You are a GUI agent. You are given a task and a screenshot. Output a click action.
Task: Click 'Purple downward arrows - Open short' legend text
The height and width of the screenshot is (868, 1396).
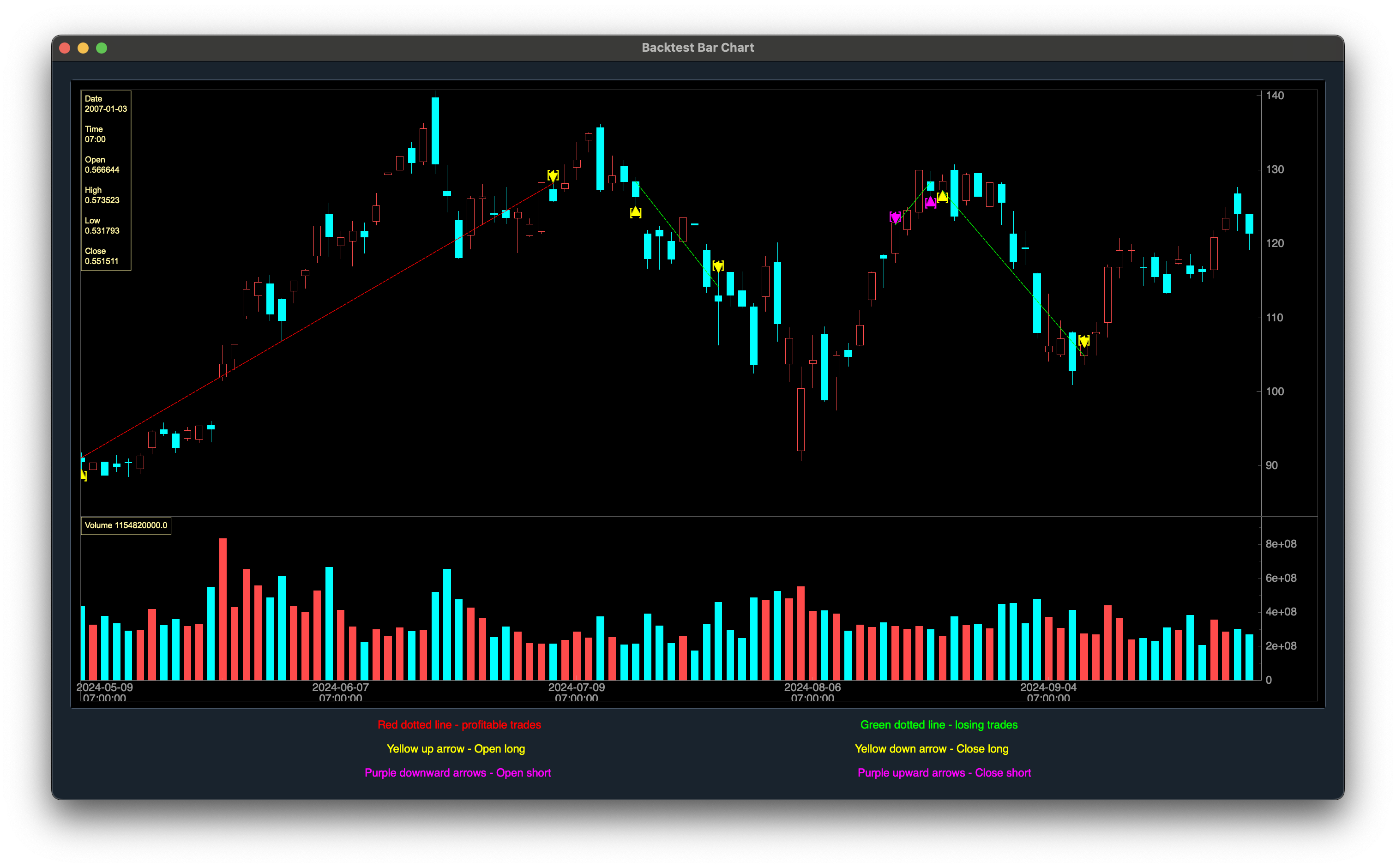tap(457, 773)
